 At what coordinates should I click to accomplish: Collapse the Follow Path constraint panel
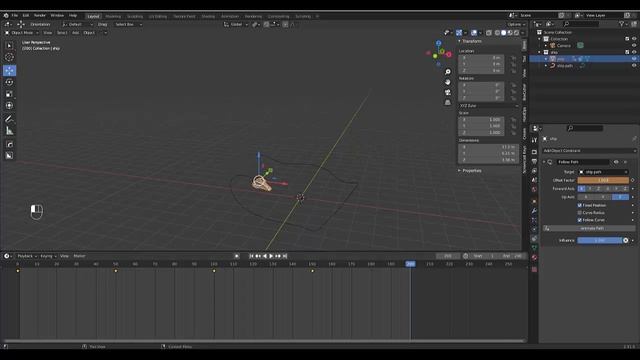(x=544, y=162)
